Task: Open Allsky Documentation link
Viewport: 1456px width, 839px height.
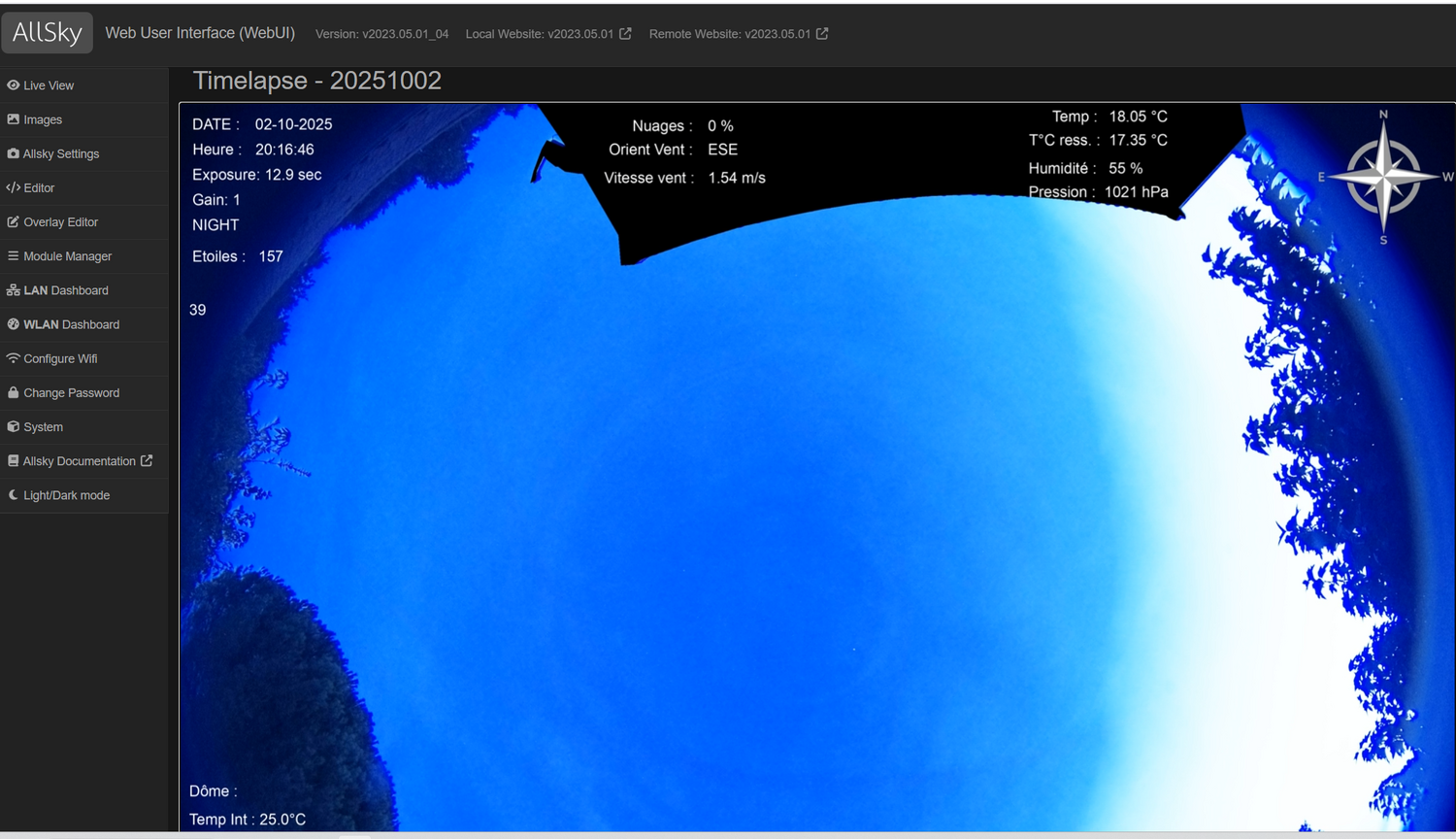Action: [x=84, y=460]
